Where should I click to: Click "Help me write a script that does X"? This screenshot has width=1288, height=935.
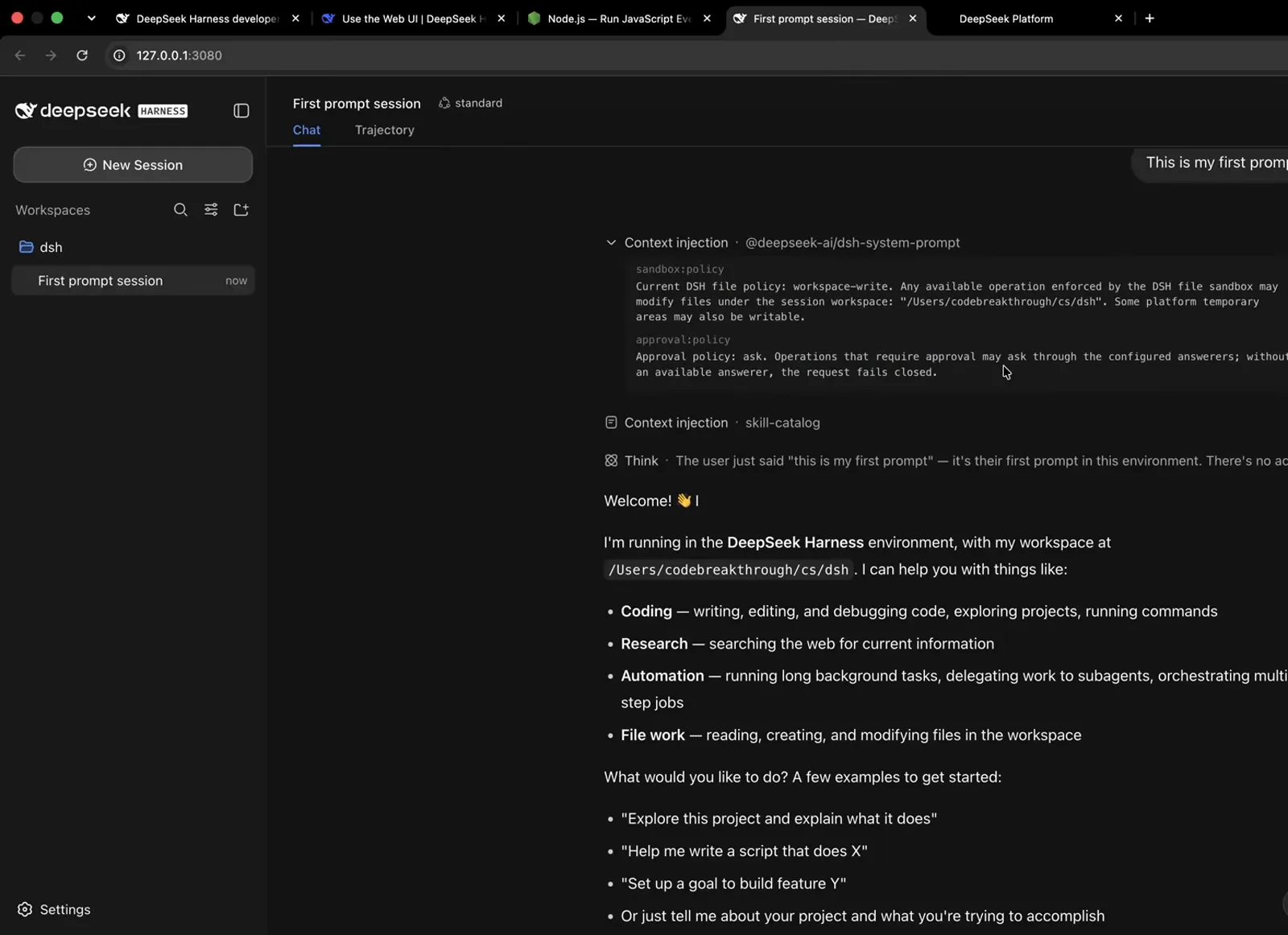tap(744, 851)
